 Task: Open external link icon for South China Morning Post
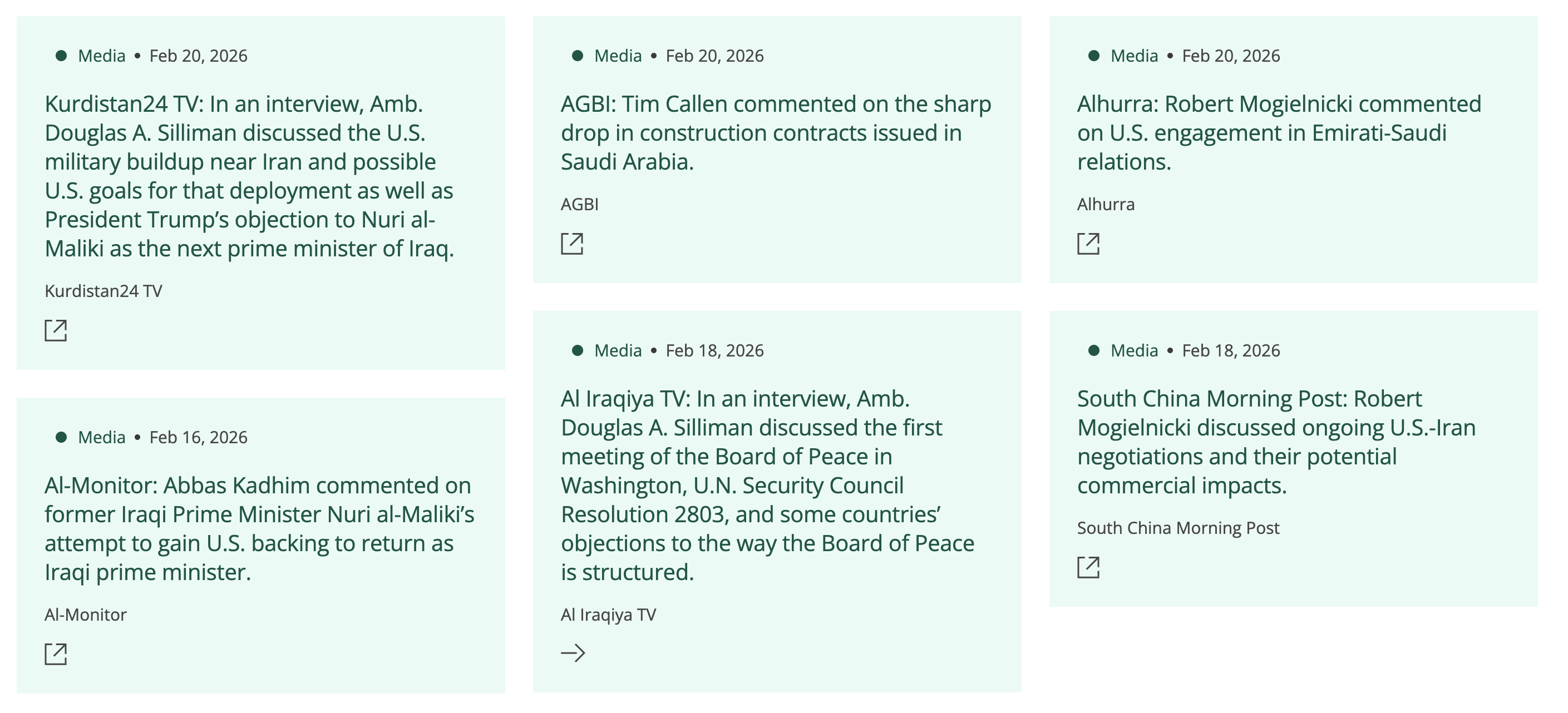click(x=1088, y=567)
